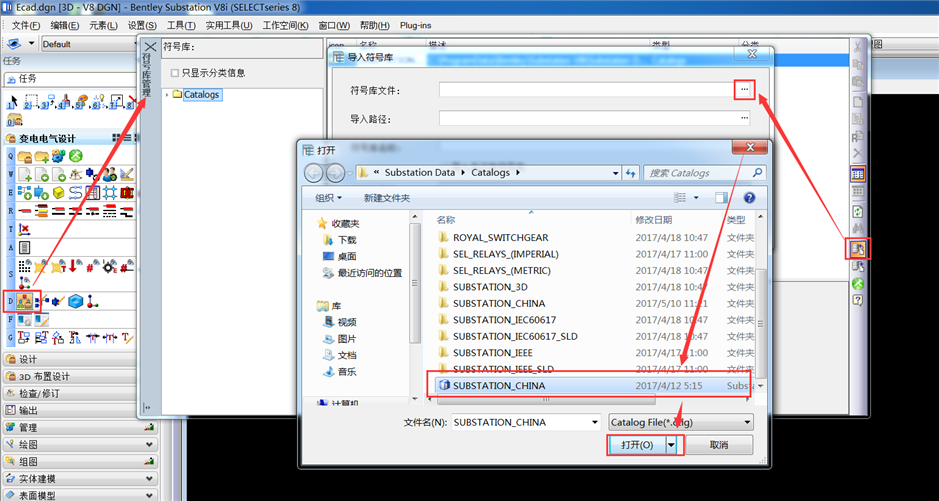This screenshot has width=939, height=501.
Task: Click the binoculars find icon in right toolbar
Action: point(858,228)
